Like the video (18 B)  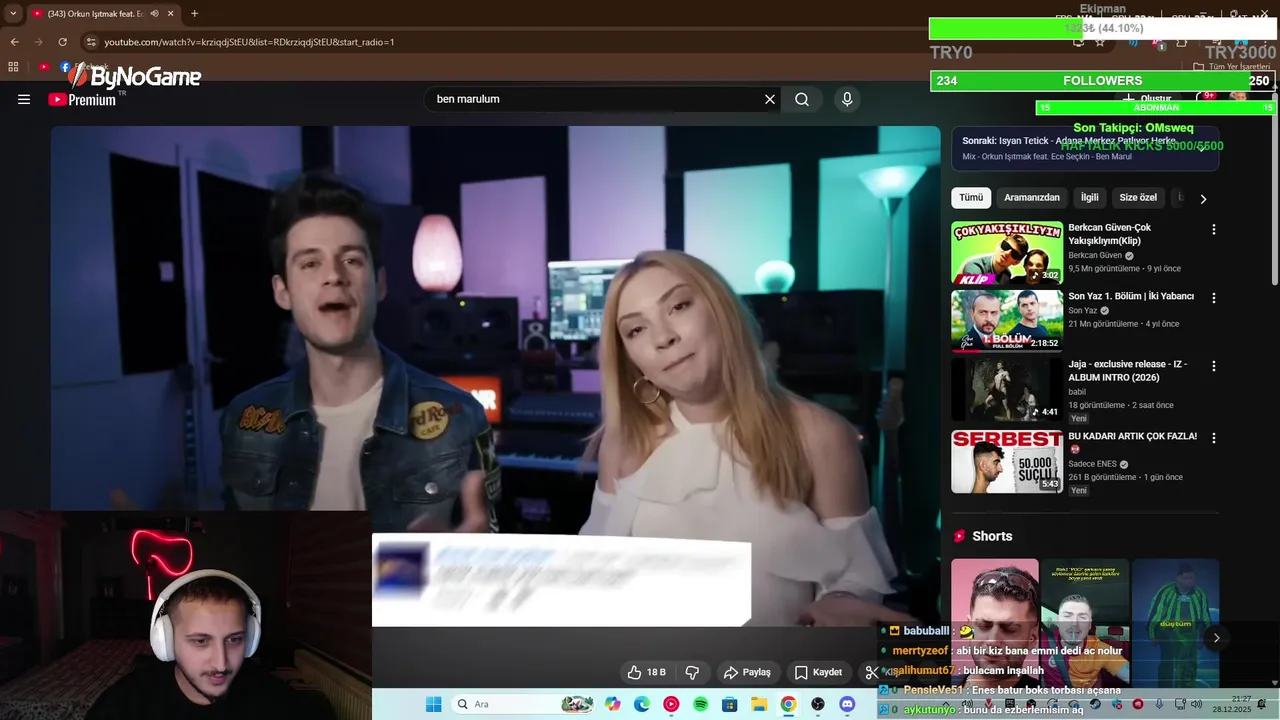coord(646,672)
